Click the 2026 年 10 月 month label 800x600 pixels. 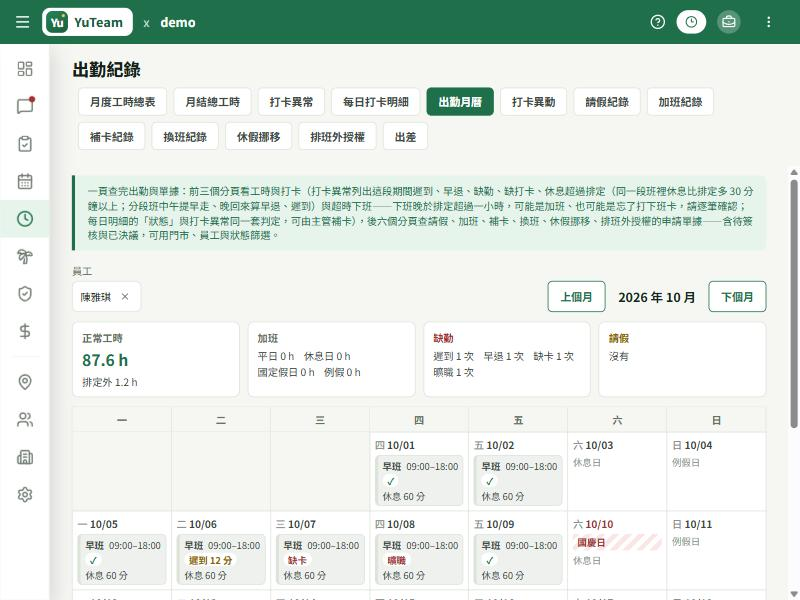pos(657,297)
